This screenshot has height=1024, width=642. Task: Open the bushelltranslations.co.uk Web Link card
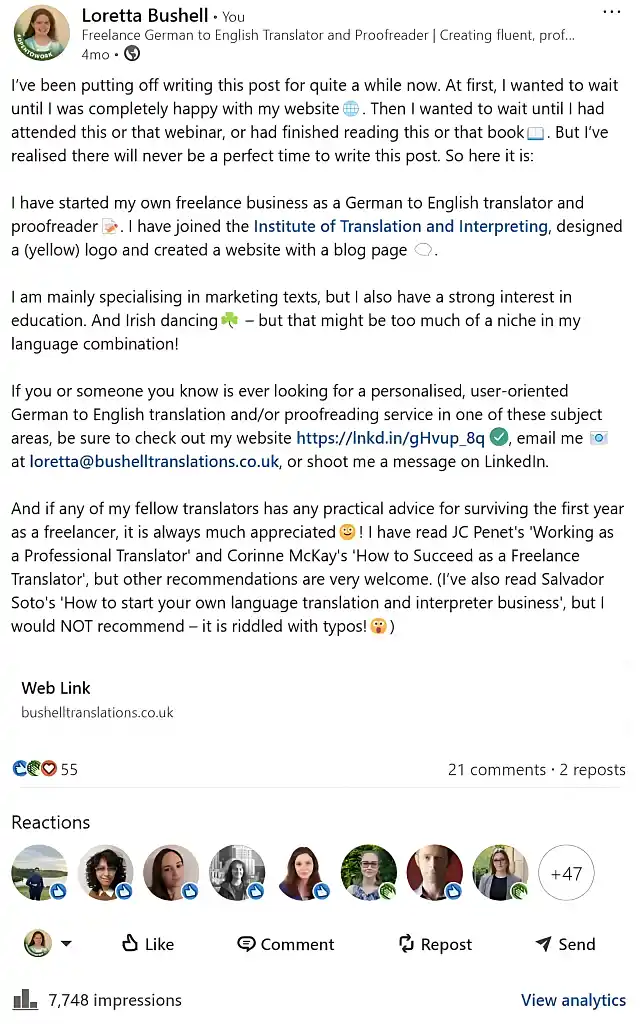[97, 700]
